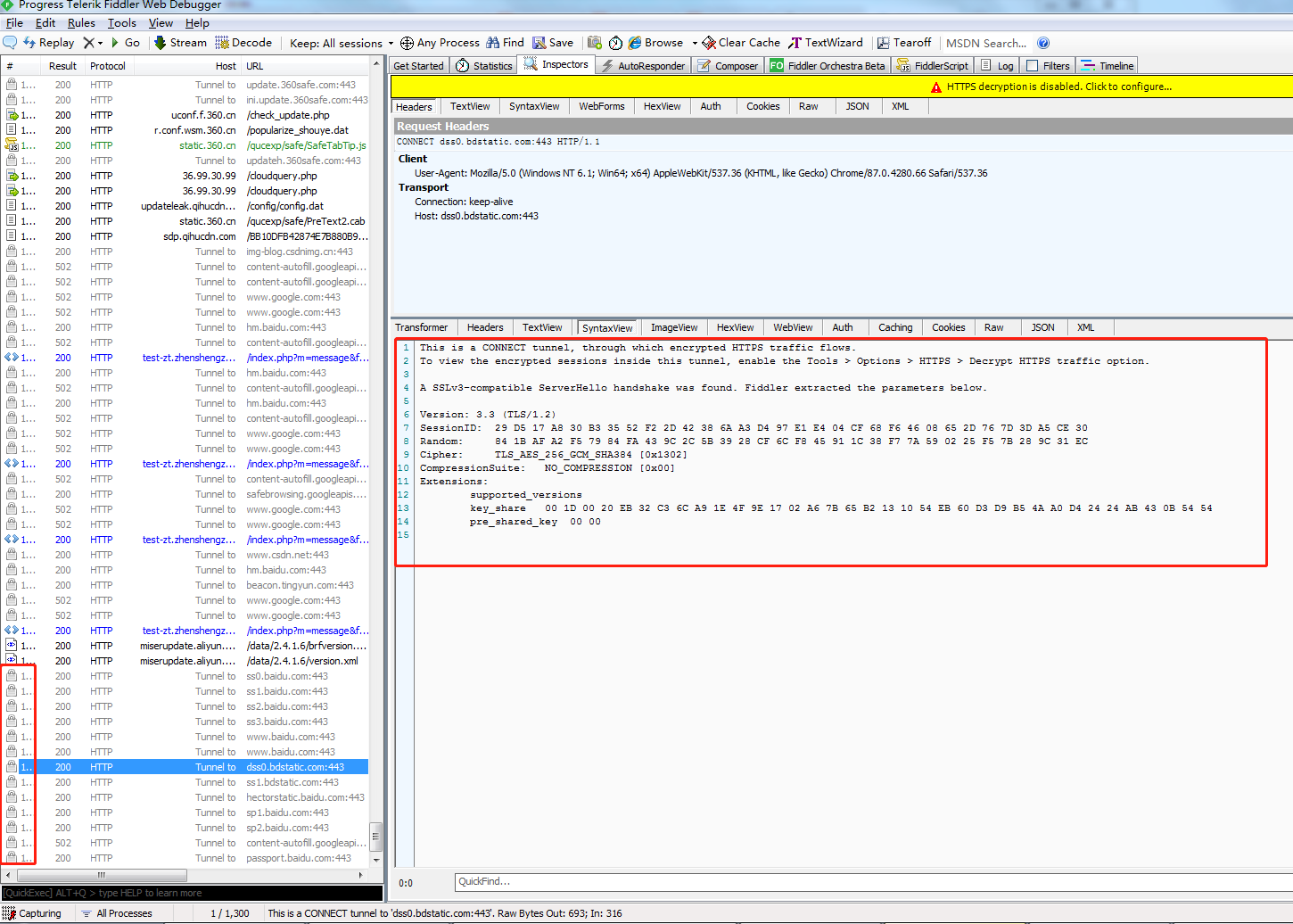Click the session list horizontal scrollbar thumb
Screen dimensions: 1293x924
101,875
